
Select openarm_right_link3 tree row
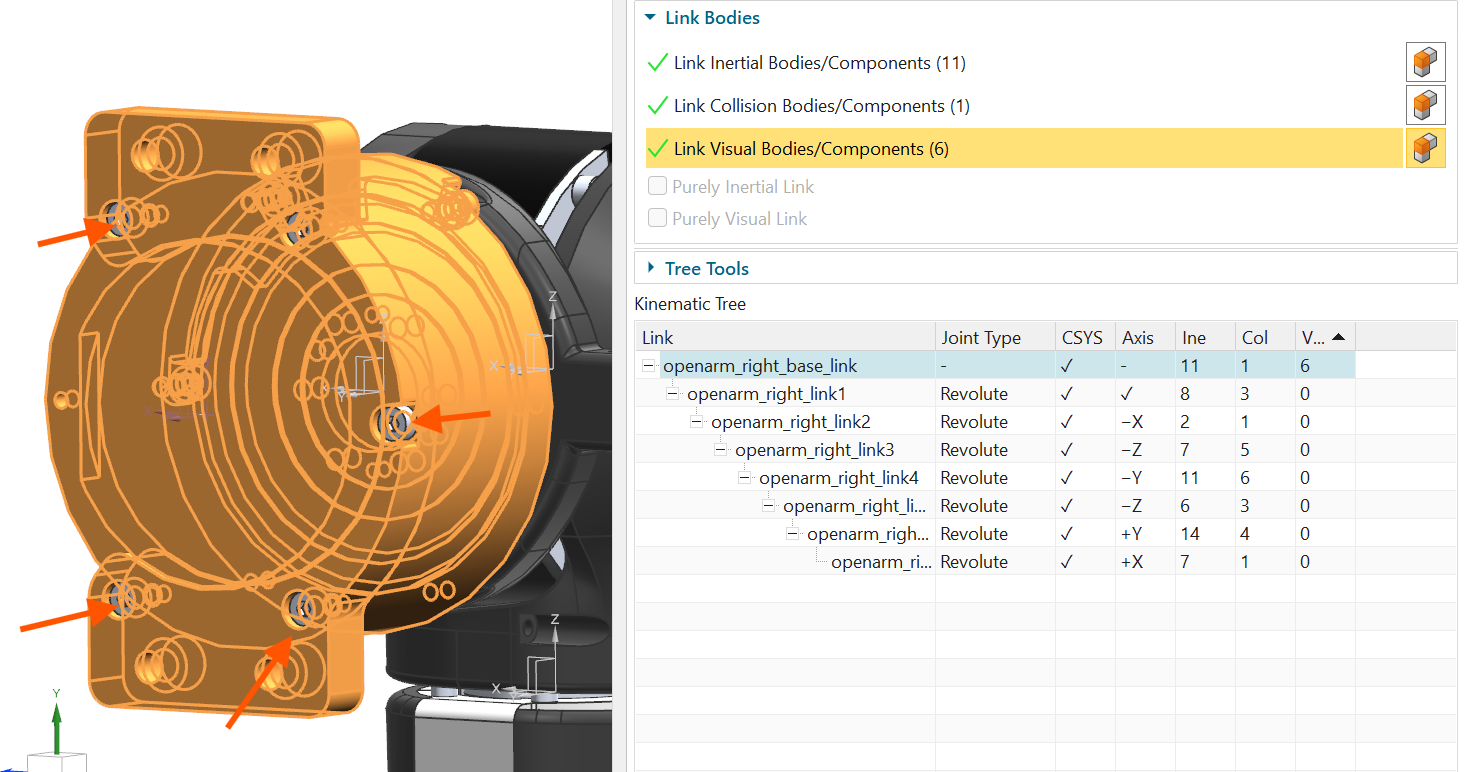tap(815, 450)
